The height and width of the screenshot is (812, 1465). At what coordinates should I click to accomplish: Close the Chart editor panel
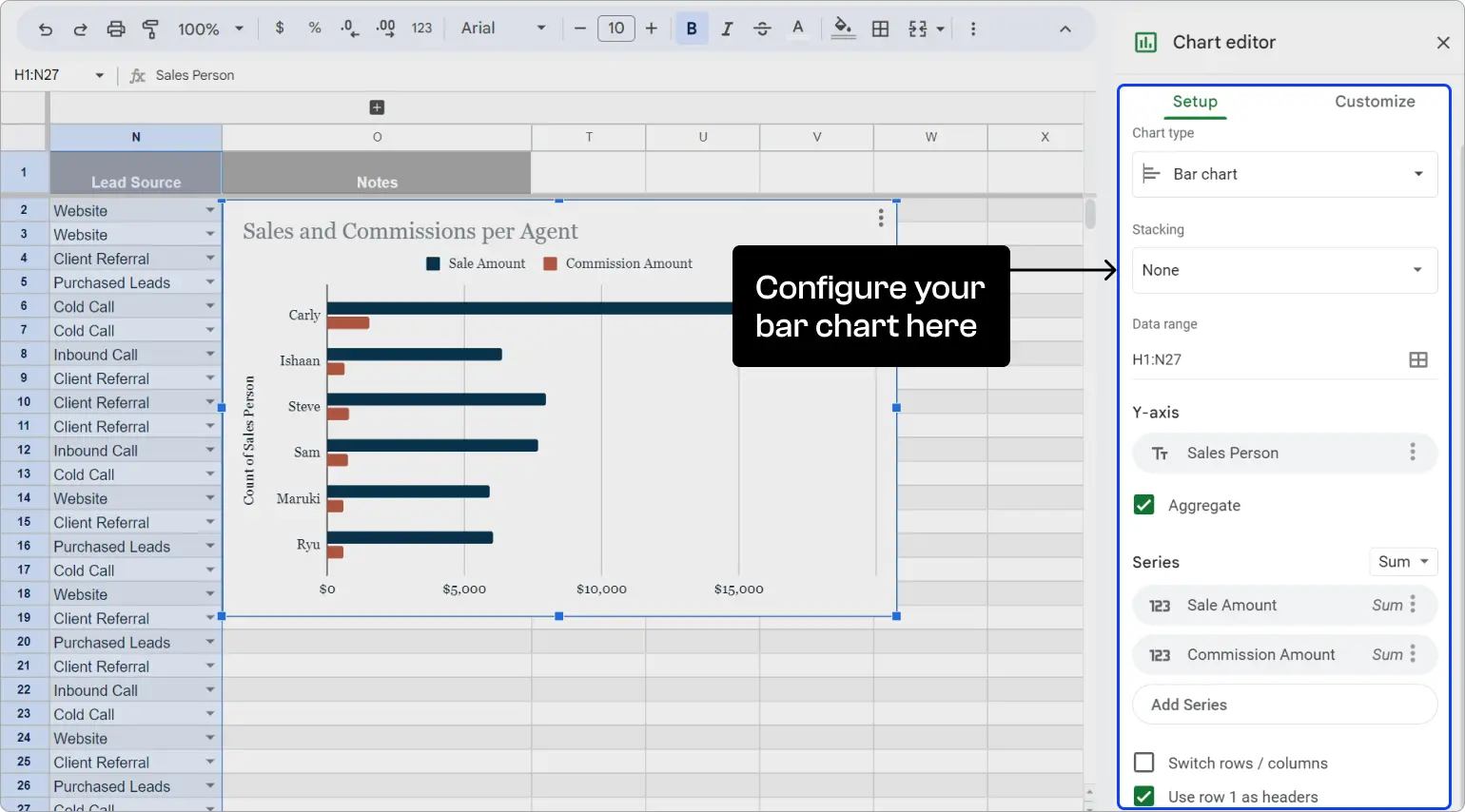[1443, 43]
